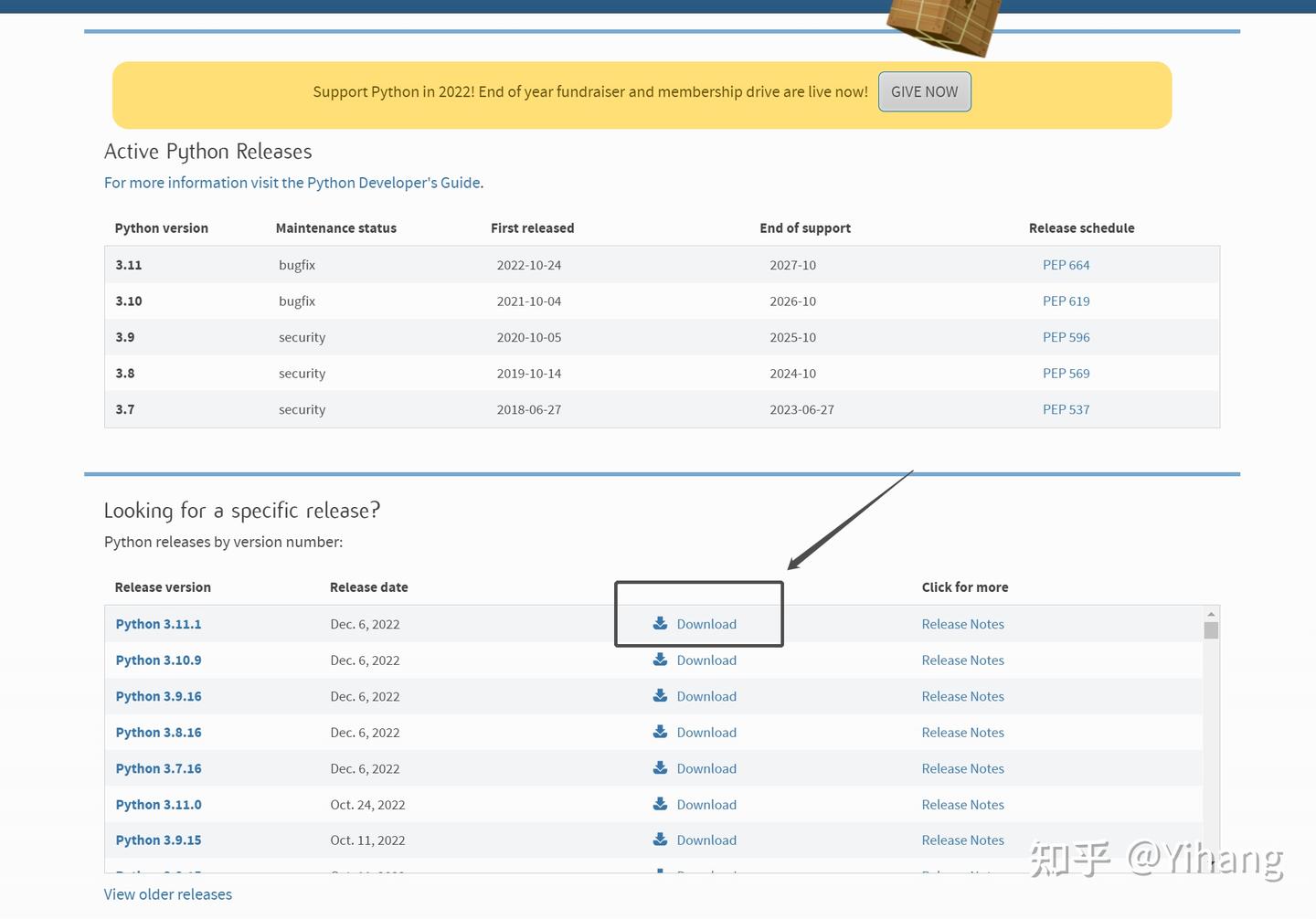Select the Python 3.10.9 release page
1316x919 pixels.
click(x=158, y=660)
